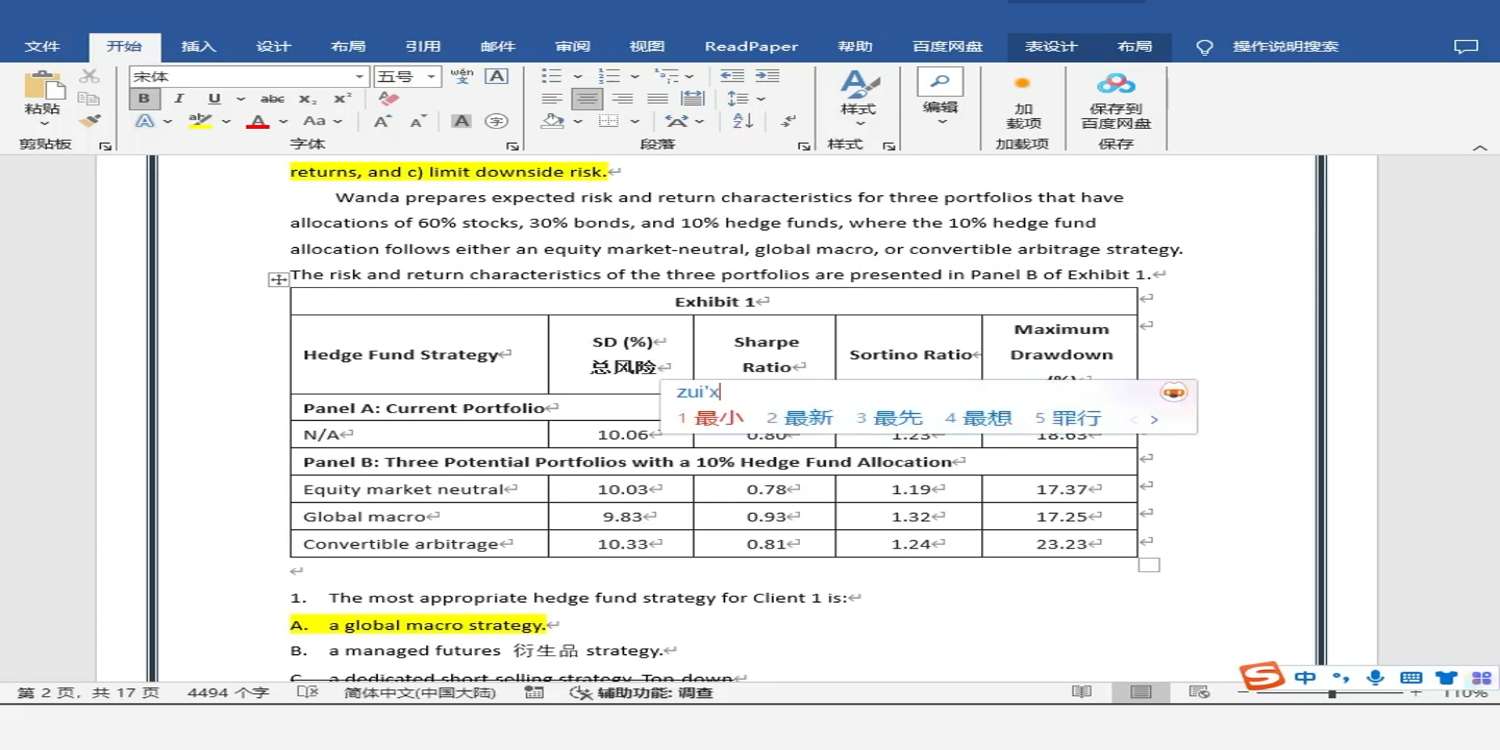Click the zoom slider in status bar
Image resolution: width=1500 pixels, height=750 pixels.
click(x=1332, y=693)
